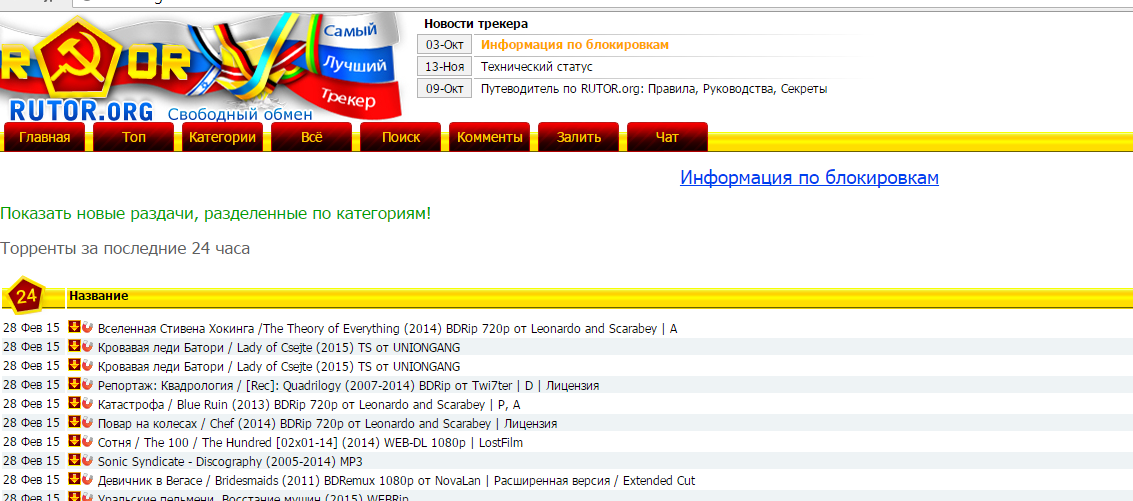Click heading Торренты за последние 24 часа

(x=125, y=249)
